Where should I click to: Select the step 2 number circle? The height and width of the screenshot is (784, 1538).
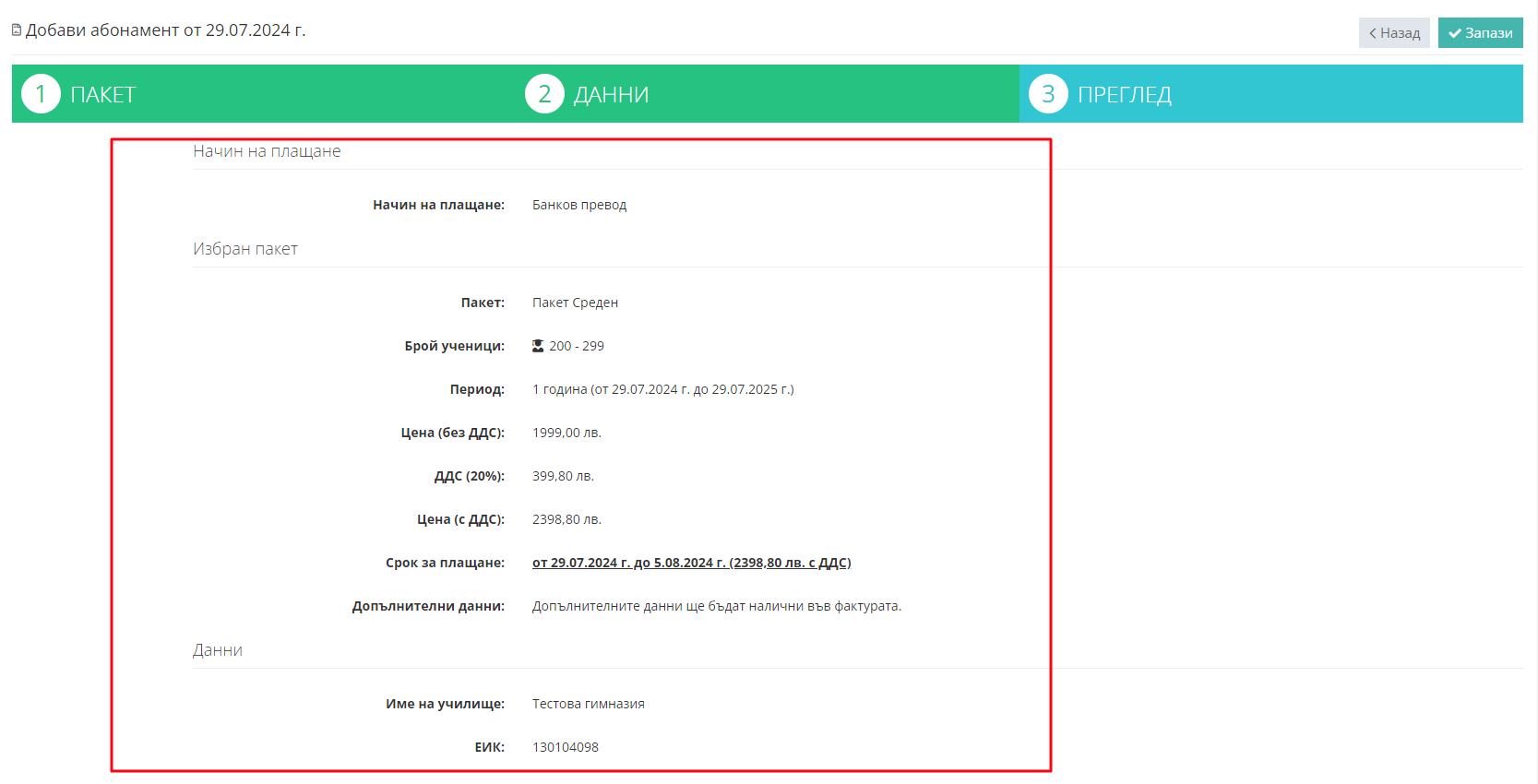tap(544, 94)
